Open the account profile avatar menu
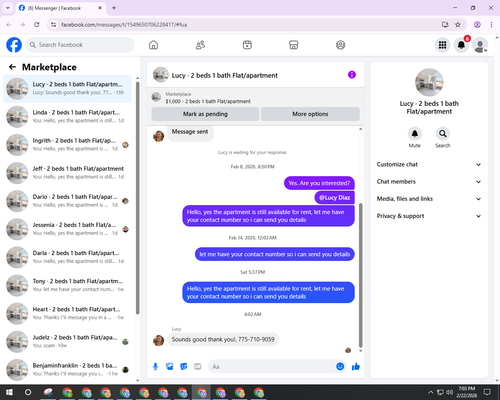Screen dimensions: 500x400 tap(480, 45)
